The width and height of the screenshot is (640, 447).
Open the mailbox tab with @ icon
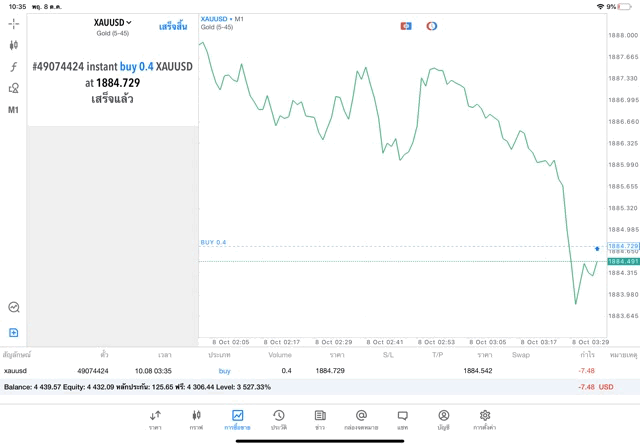click(x=361, y=420)
